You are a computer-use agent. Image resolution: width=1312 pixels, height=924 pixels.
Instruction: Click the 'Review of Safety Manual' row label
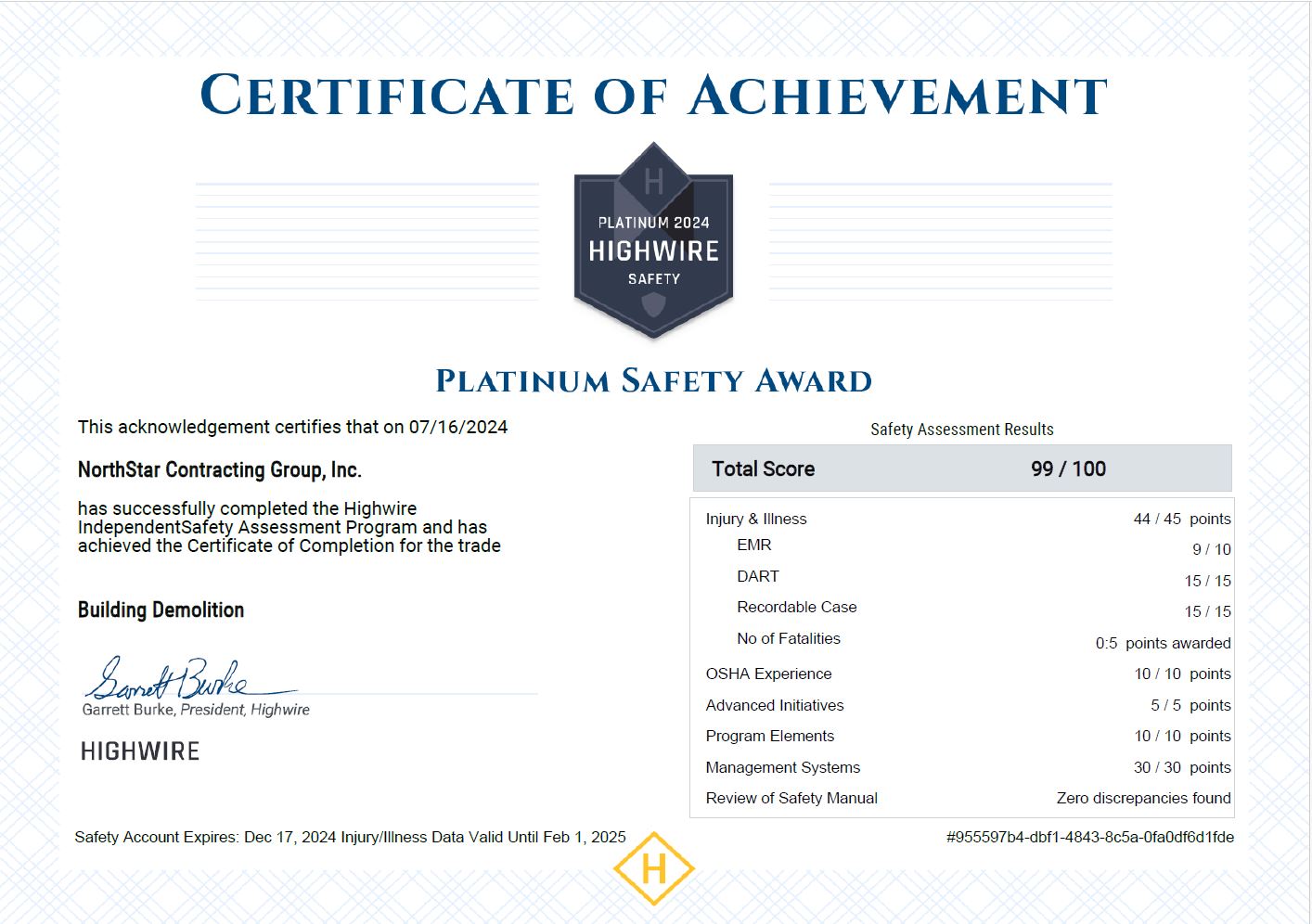791,798
